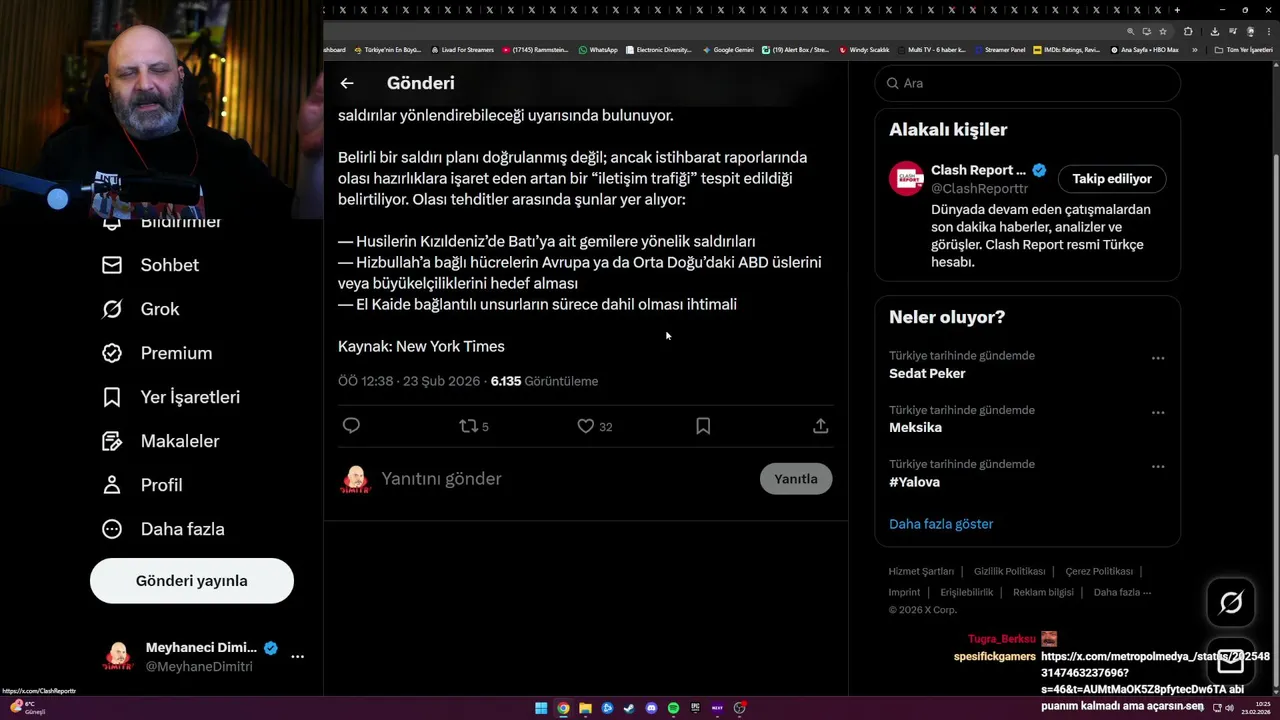This screenshot has height=720, width=1280.
Task: Open browser downloads icon
Action: point(1216,31)
